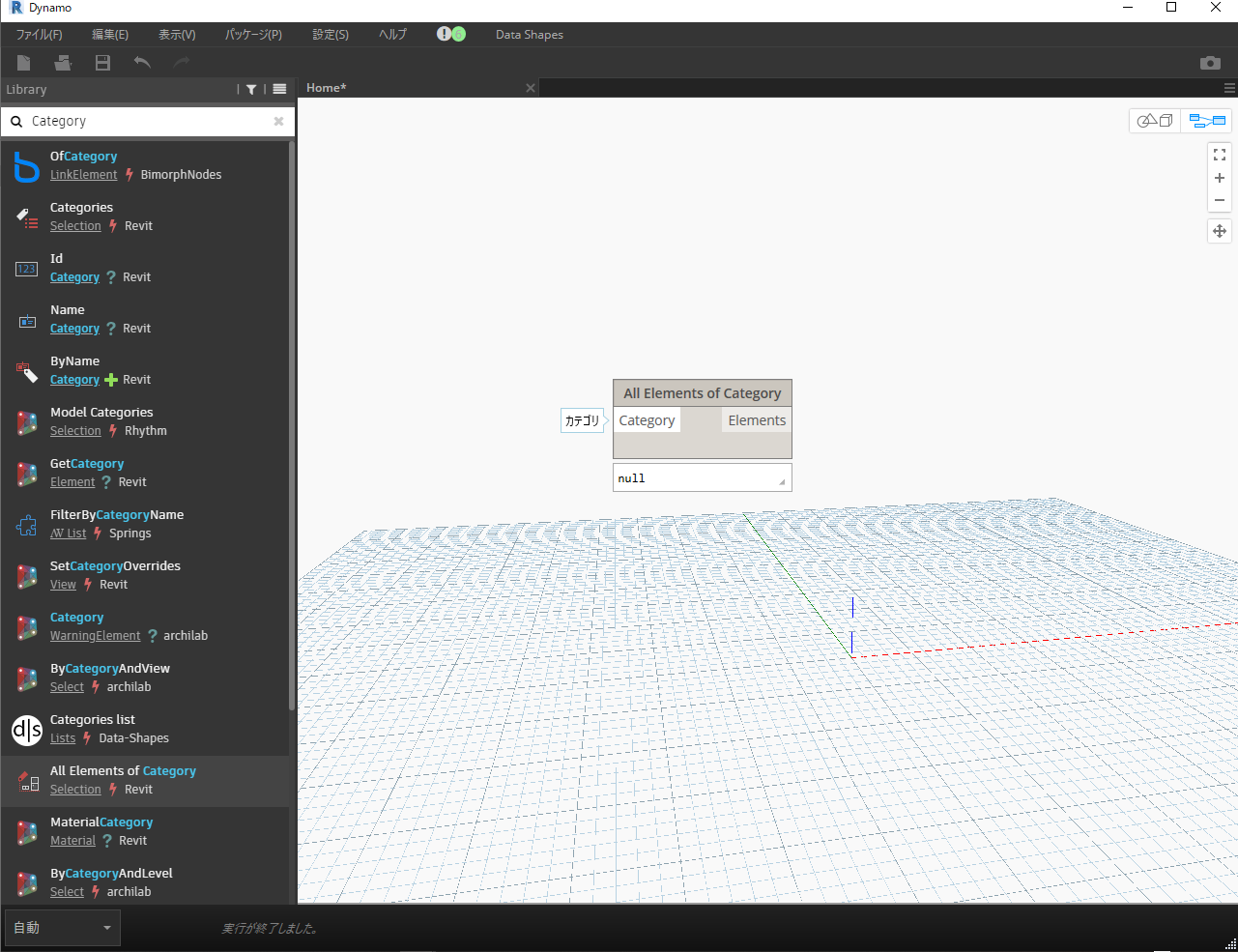Click the SetCategoryOverrides library entry
The height and width of the screenshot is (952, 1238).
click(x=145, y=576)
